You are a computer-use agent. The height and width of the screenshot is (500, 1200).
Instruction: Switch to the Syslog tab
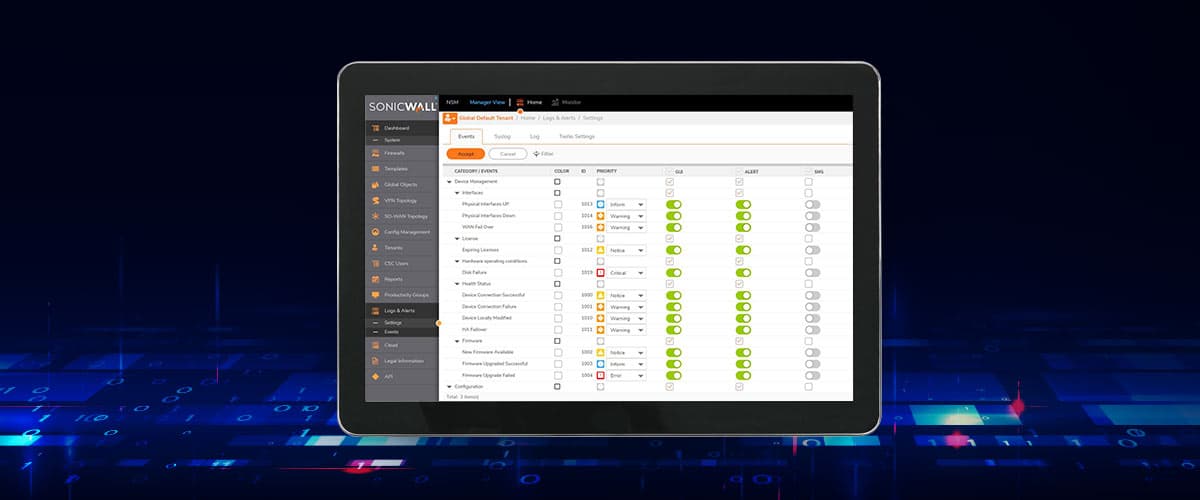pyautogui.click(x=502, y=136)
